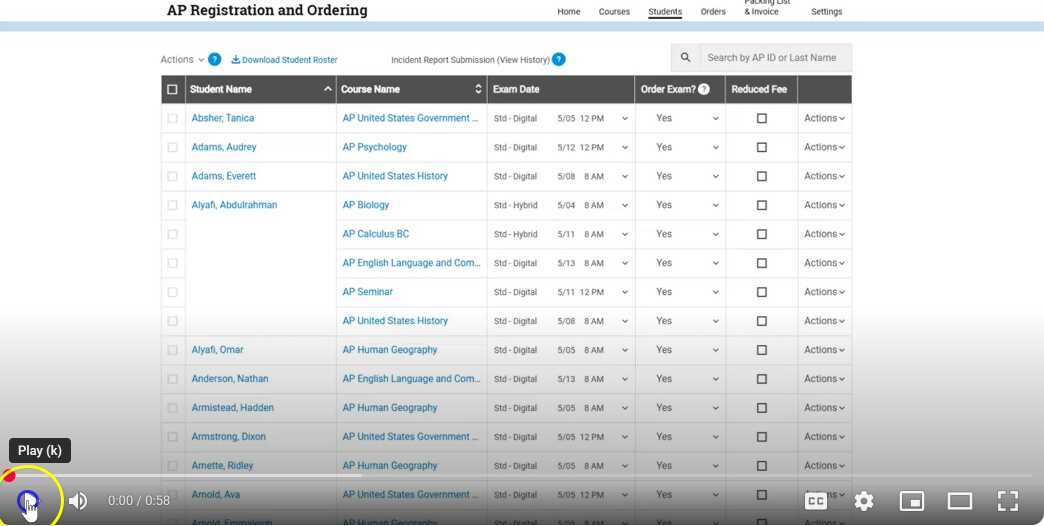Click the 0:00 / 0:58 time display
Screen dimensions: 1044x526
[139, 501]
